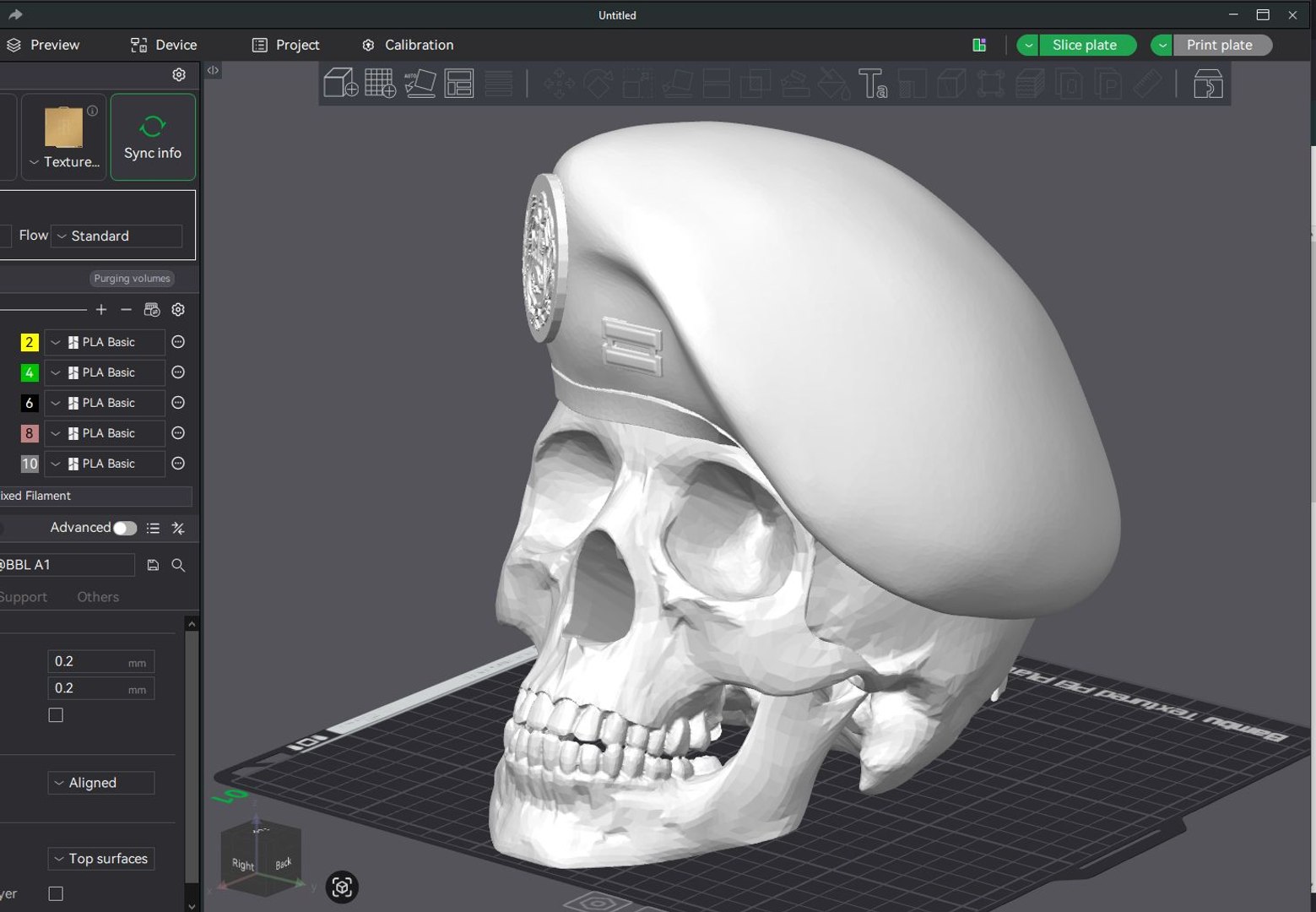Viewport: 1316px width, 912px height.
Task: Switch to Assembly view icon
Action: click(1209, 84)
